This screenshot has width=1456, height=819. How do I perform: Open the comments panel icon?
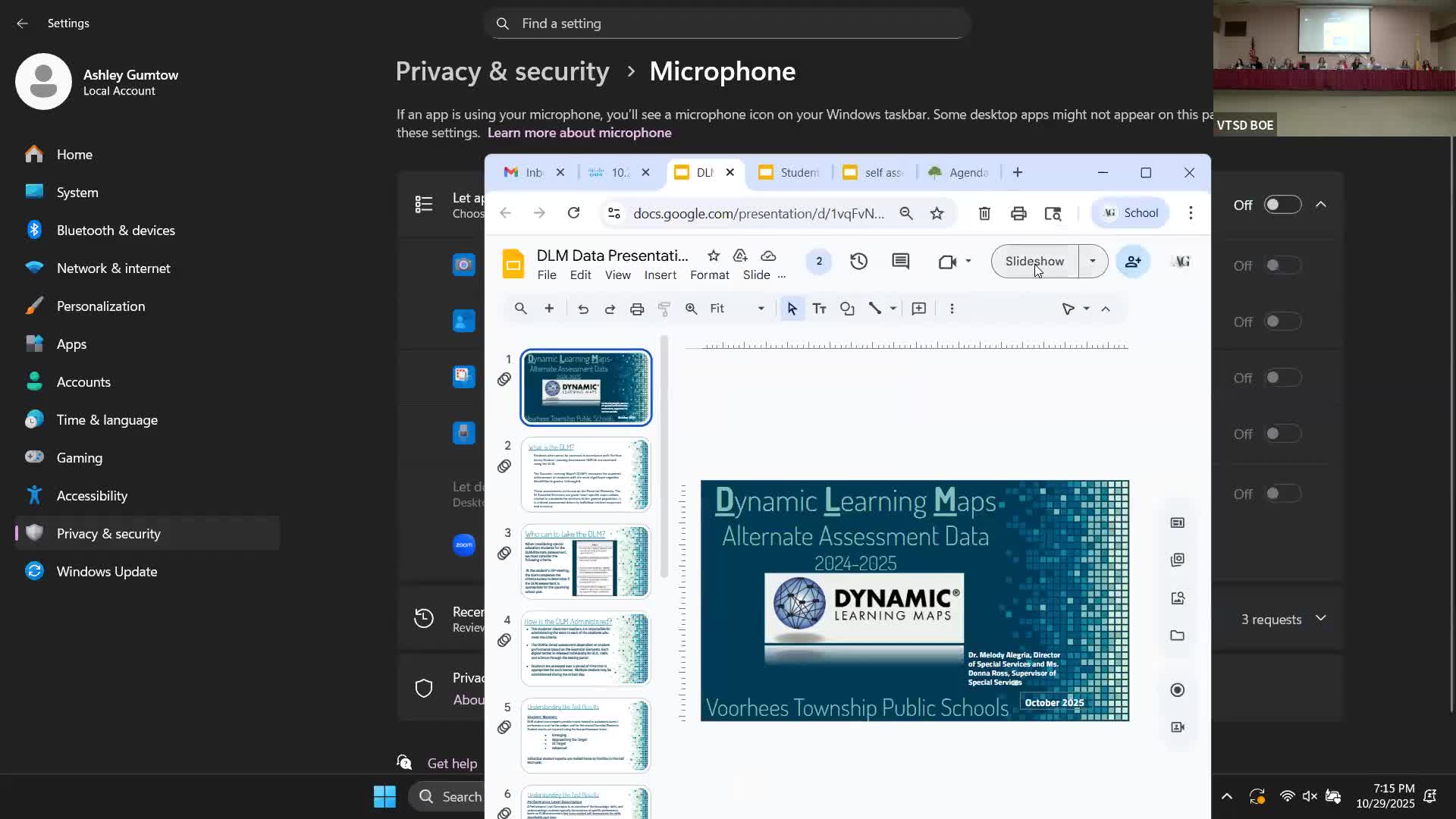[x=900, y=262]
